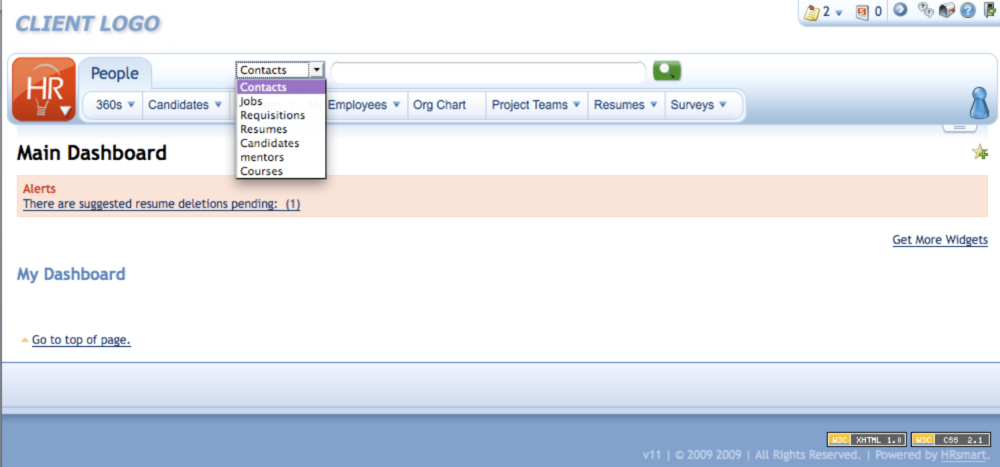Click the sticky notes icon
The image size is (1000, 467).
click(x=811, y=12)
